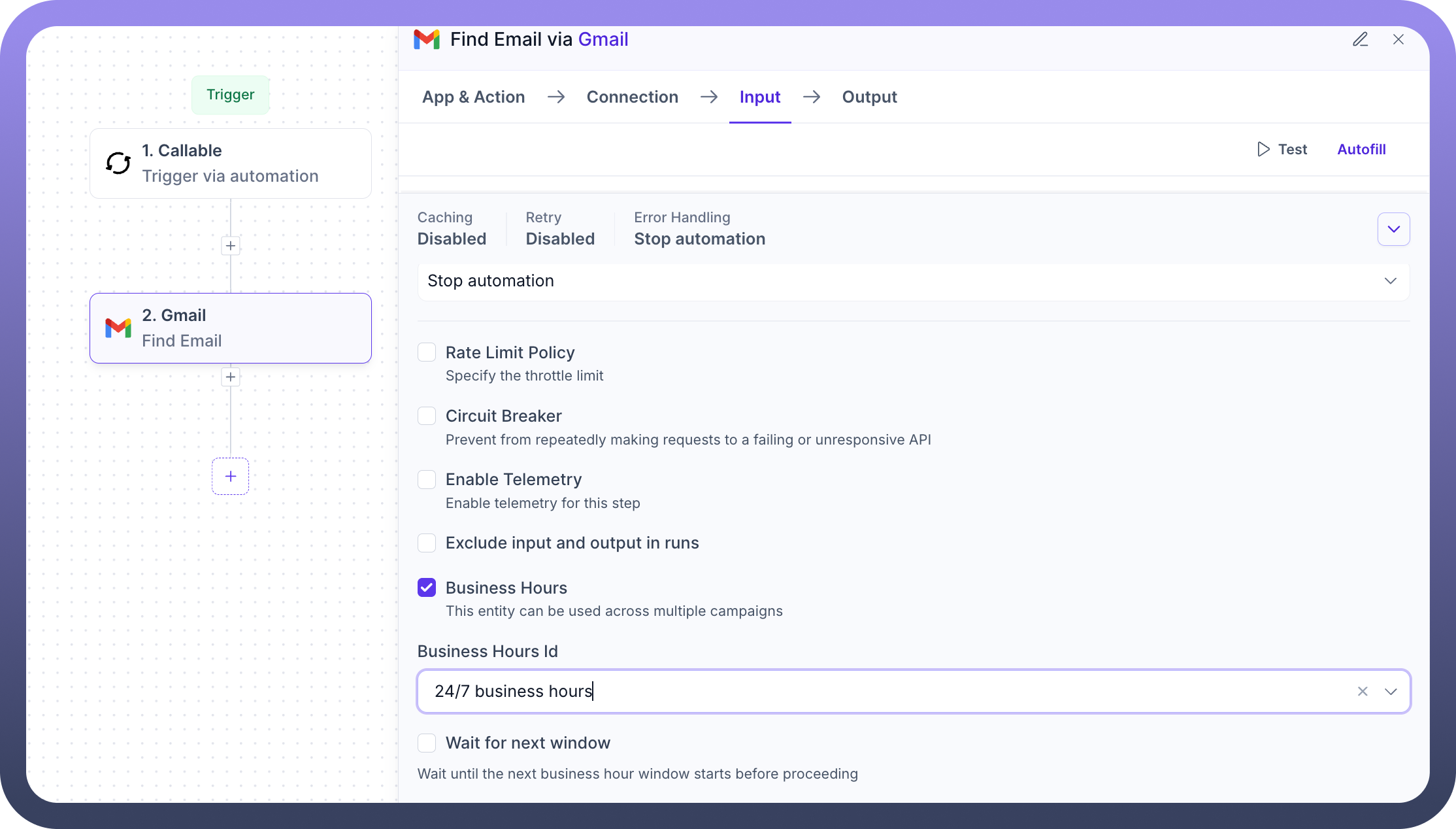1456x829 pixels.
Task: Click plus icon directly below Gmail step
Action: [231, 377]
